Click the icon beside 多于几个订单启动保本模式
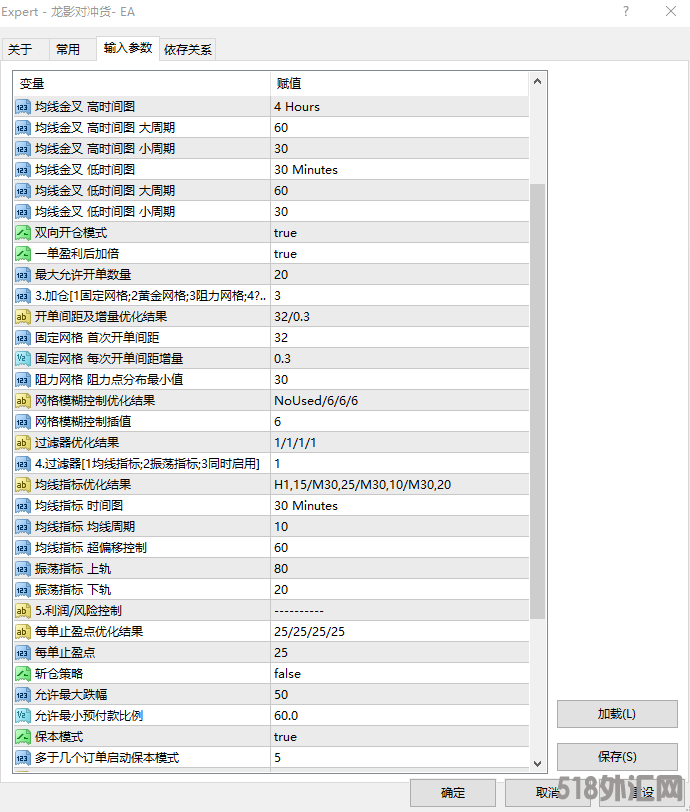 click(x=22, y=758)
